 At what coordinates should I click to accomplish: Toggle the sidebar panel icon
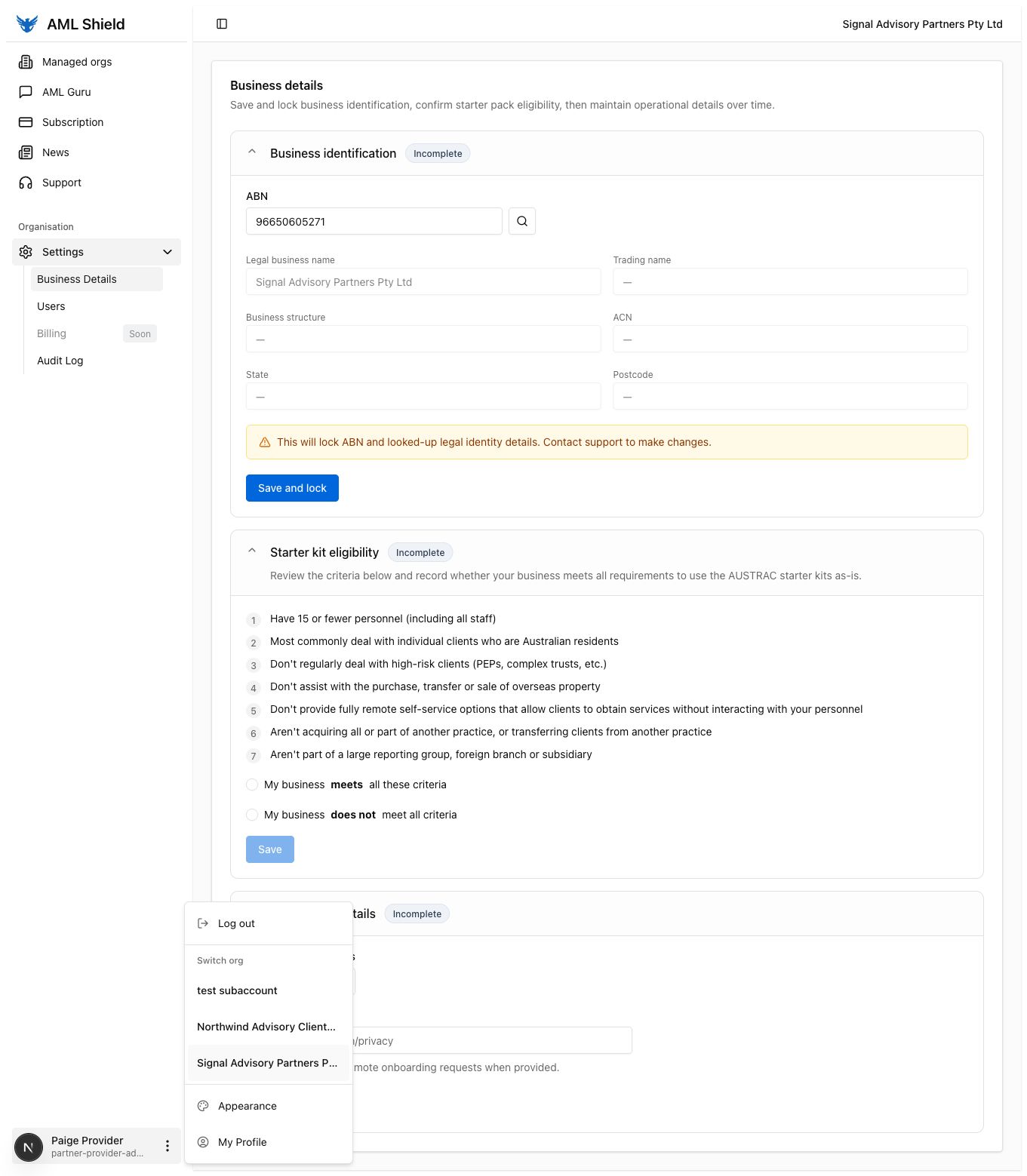pyautogui.click(x=222, y=24)
